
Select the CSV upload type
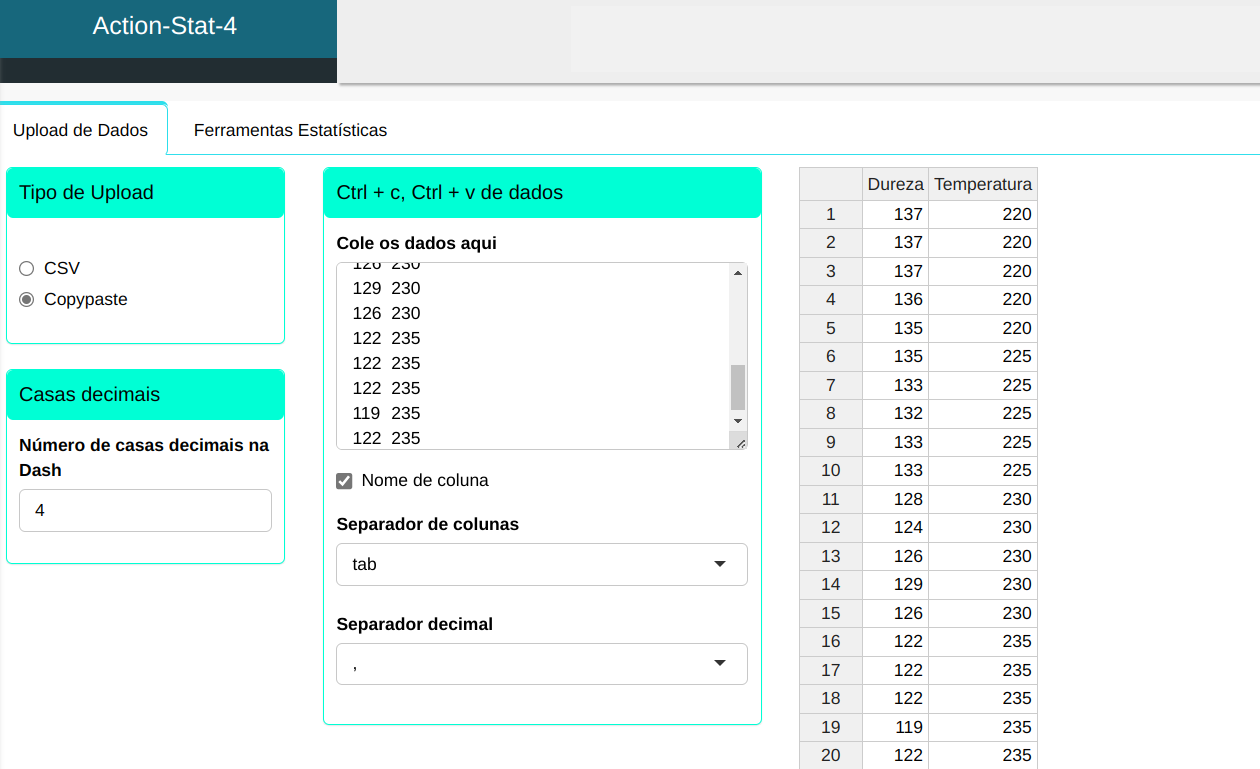[27, 268]
